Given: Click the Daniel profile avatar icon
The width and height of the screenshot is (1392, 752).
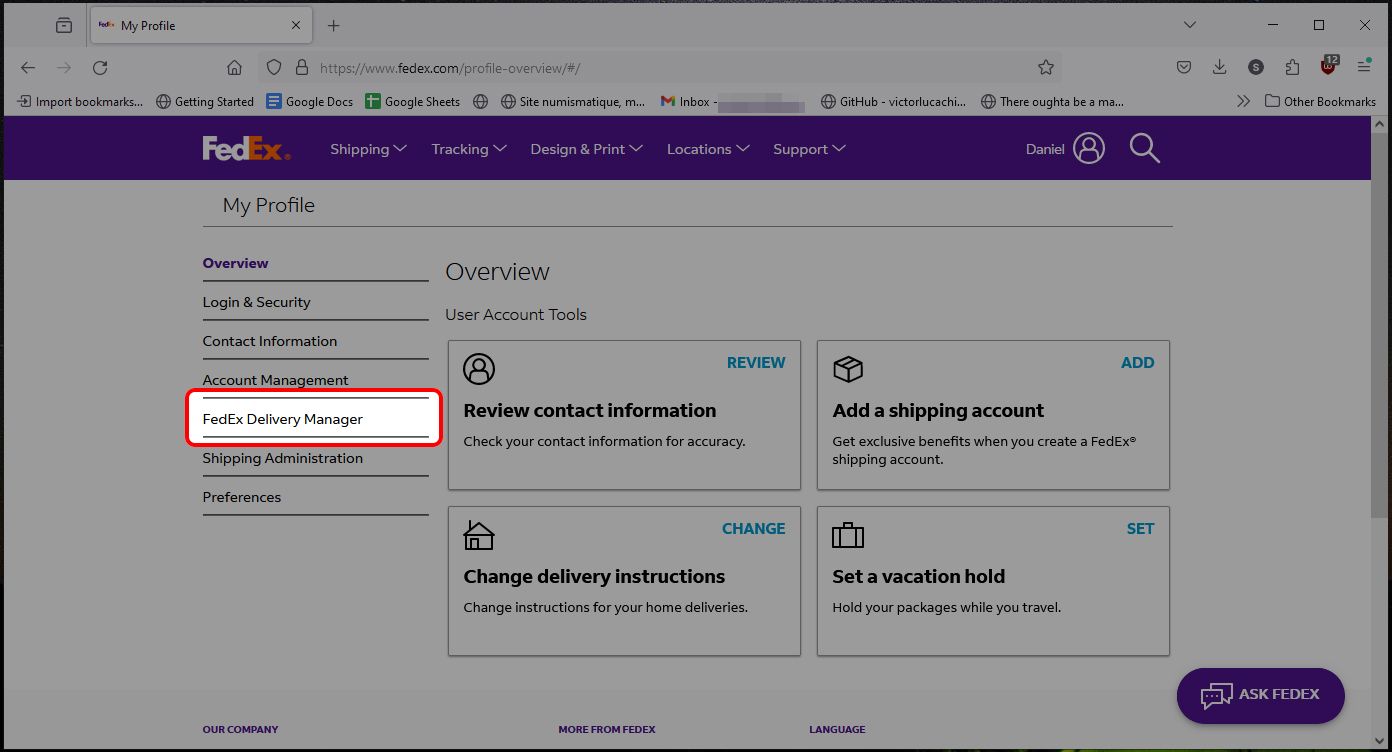Looking at the screenshot, I should [1089, 147].
